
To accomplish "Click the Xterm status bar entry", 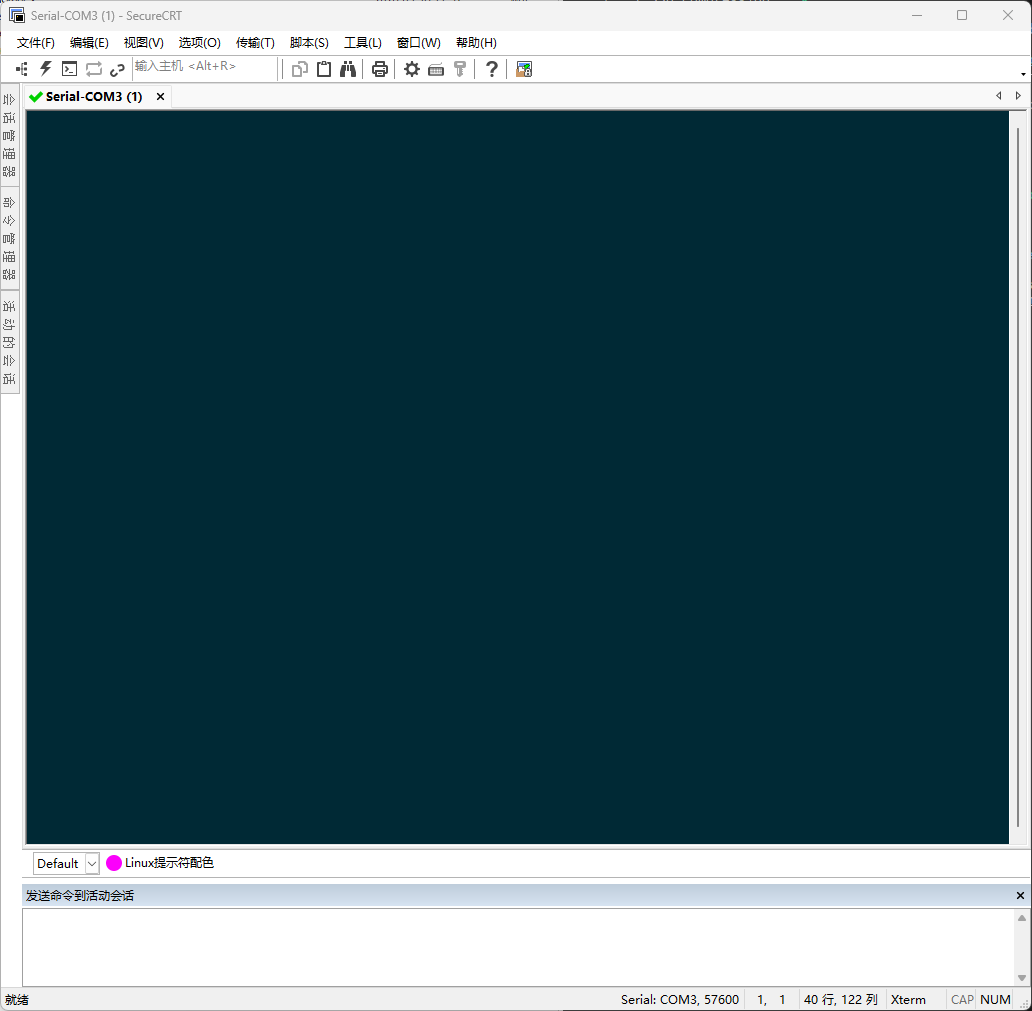I will pos(908,1000).
